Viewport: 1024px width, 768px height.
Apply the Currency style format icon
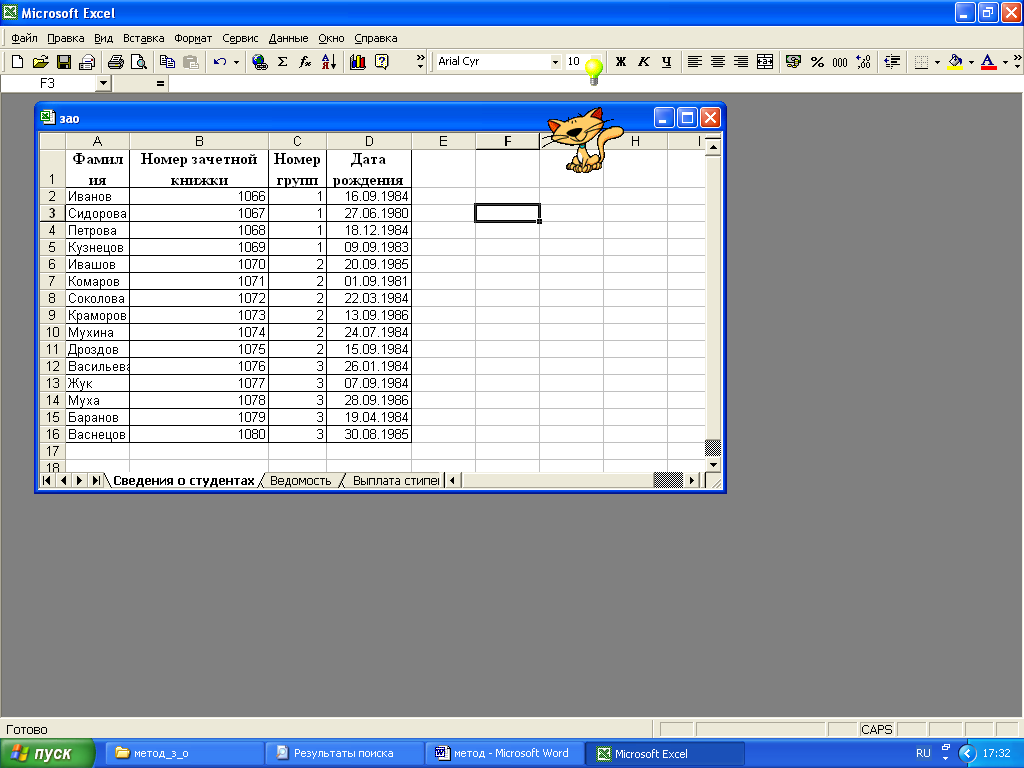click(x=793, y=61)
